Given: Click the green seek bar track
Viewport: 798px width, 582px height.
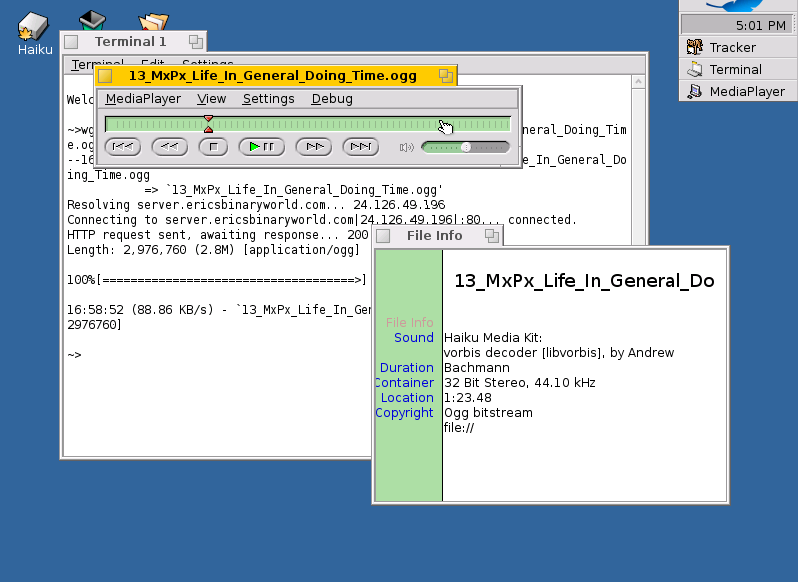Looking at the screenshot, I should [308, 124].
